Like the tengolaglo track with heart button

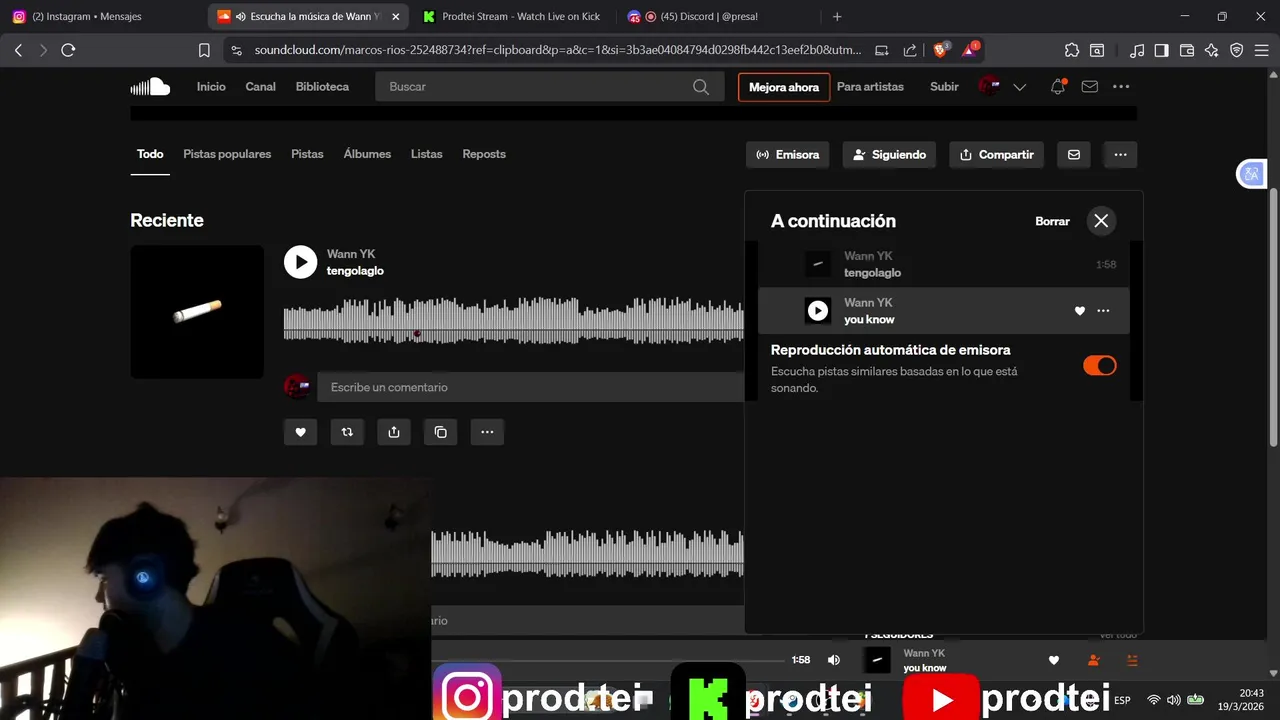click(x=300, y=432)
